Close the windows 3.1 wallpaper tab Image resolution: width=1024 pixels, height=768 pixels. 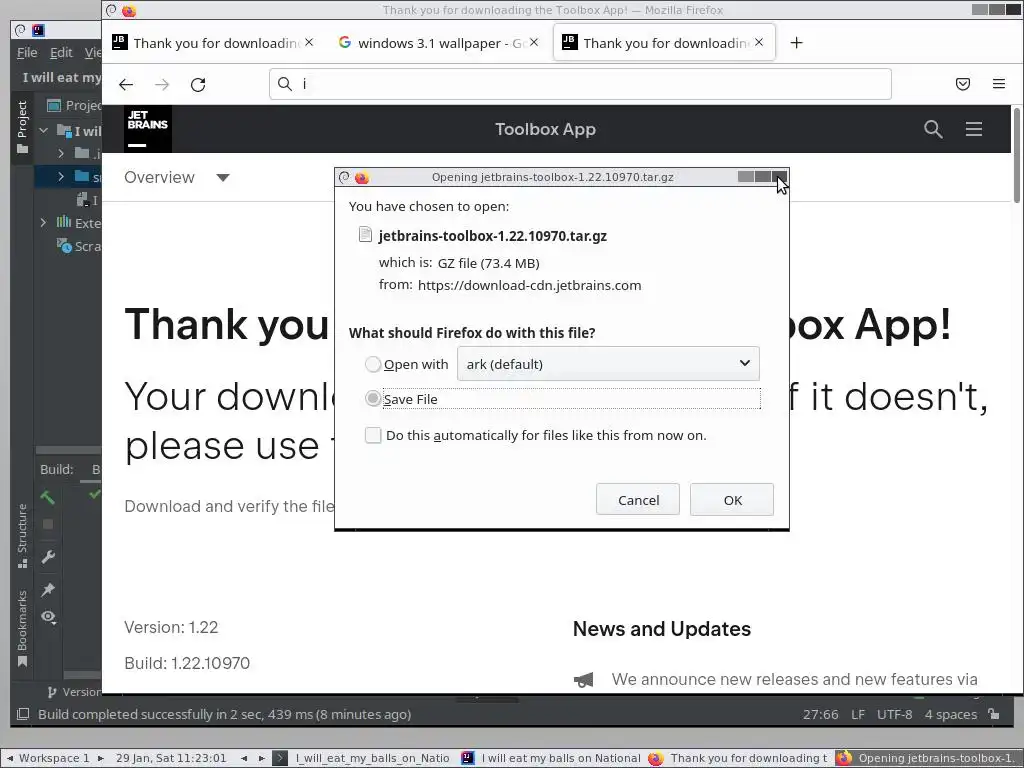pos(534,42)
